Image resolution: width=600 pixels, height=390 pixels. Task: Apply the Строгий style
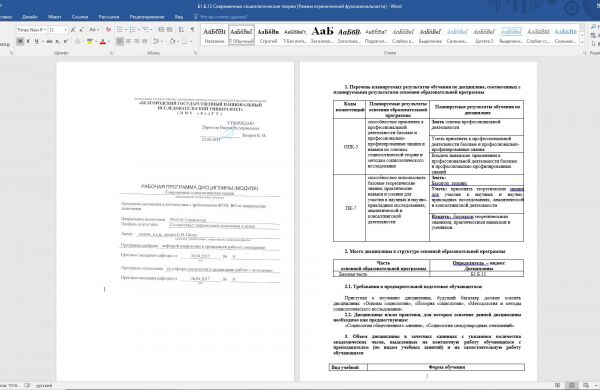point(268,35)
